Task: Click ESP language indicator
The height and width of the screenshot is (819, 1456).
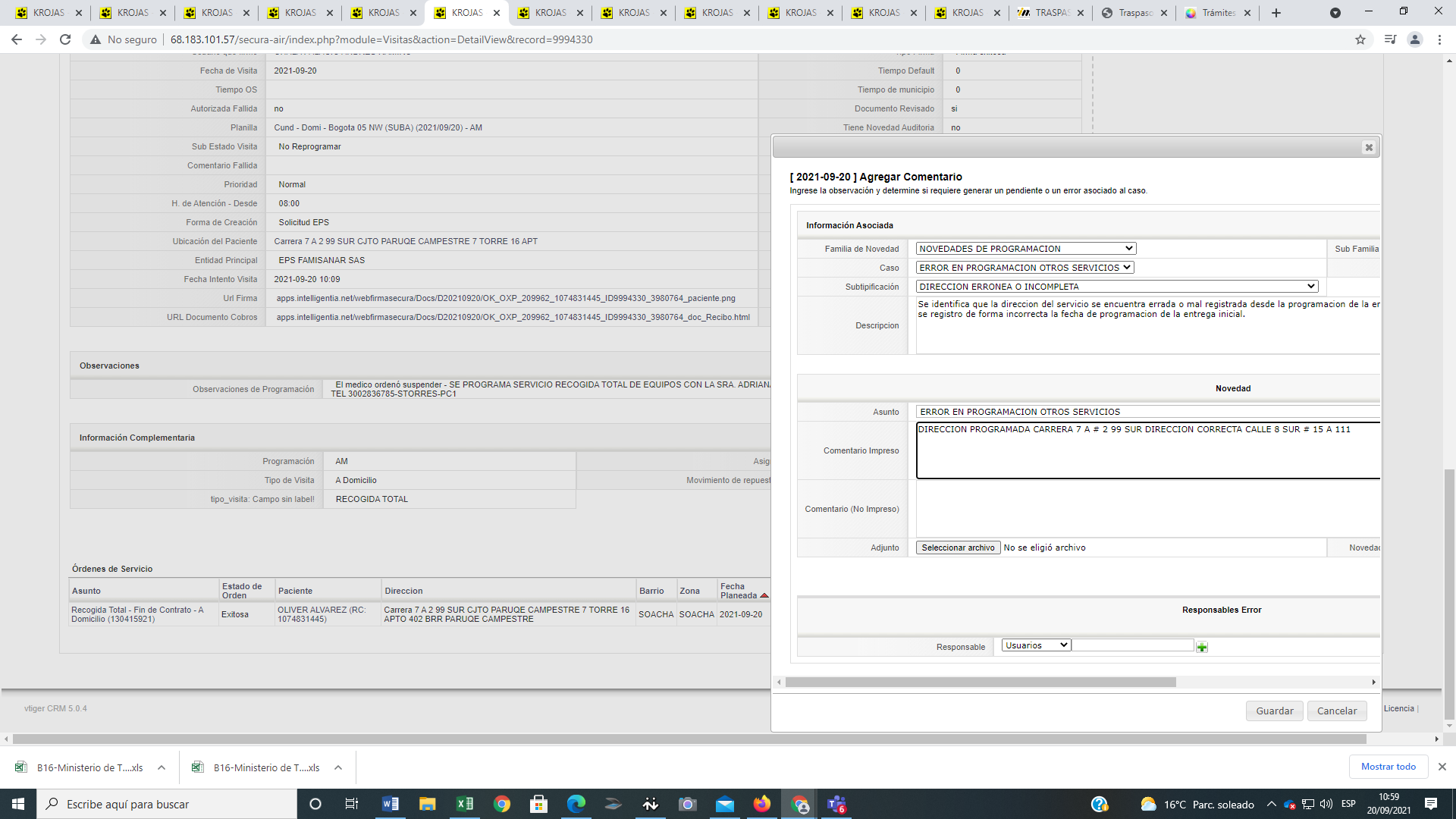Action: (x=1348, y=804)
